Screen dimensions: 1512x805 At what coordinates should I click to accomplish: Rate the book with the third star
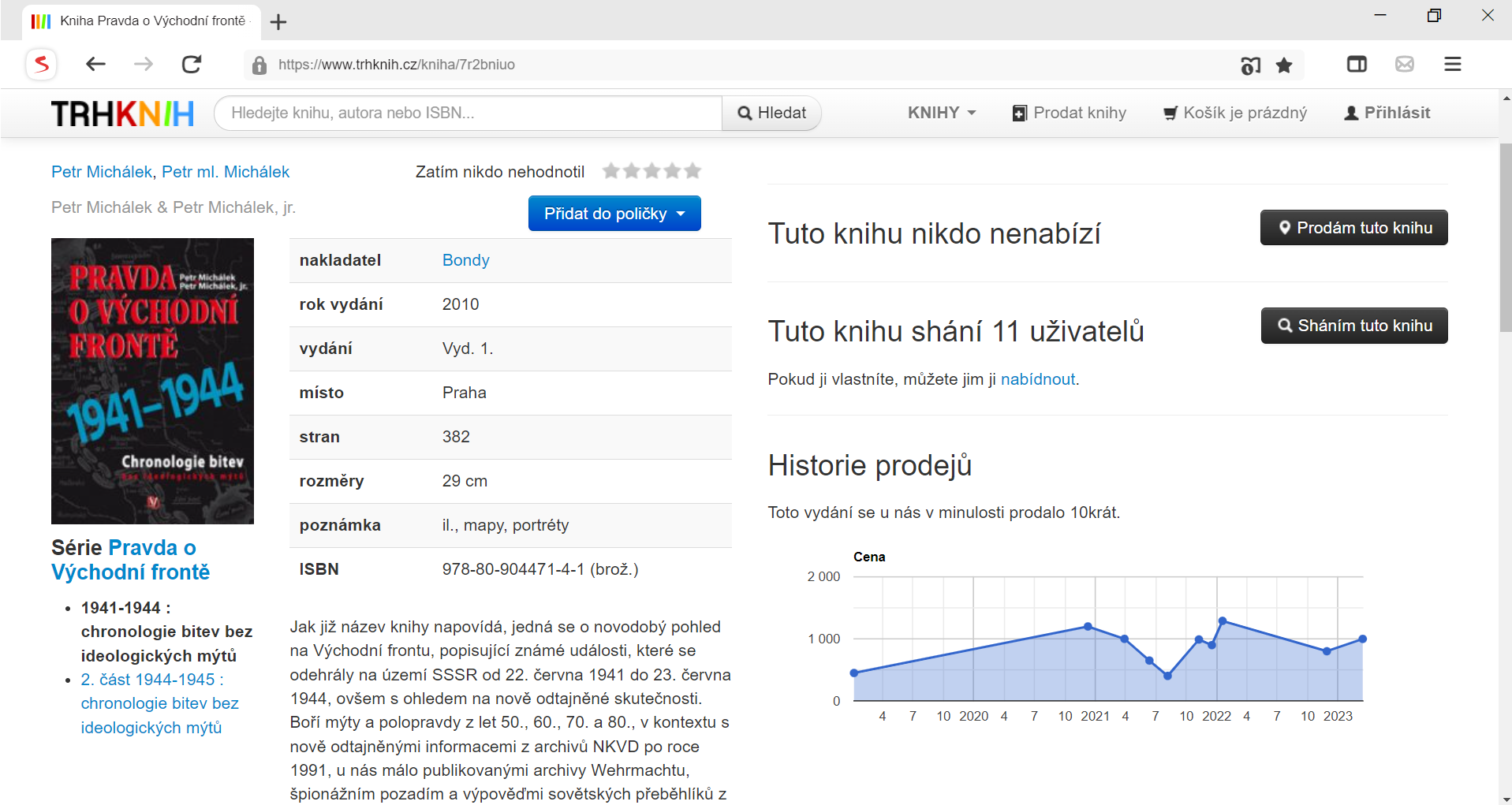651,171
